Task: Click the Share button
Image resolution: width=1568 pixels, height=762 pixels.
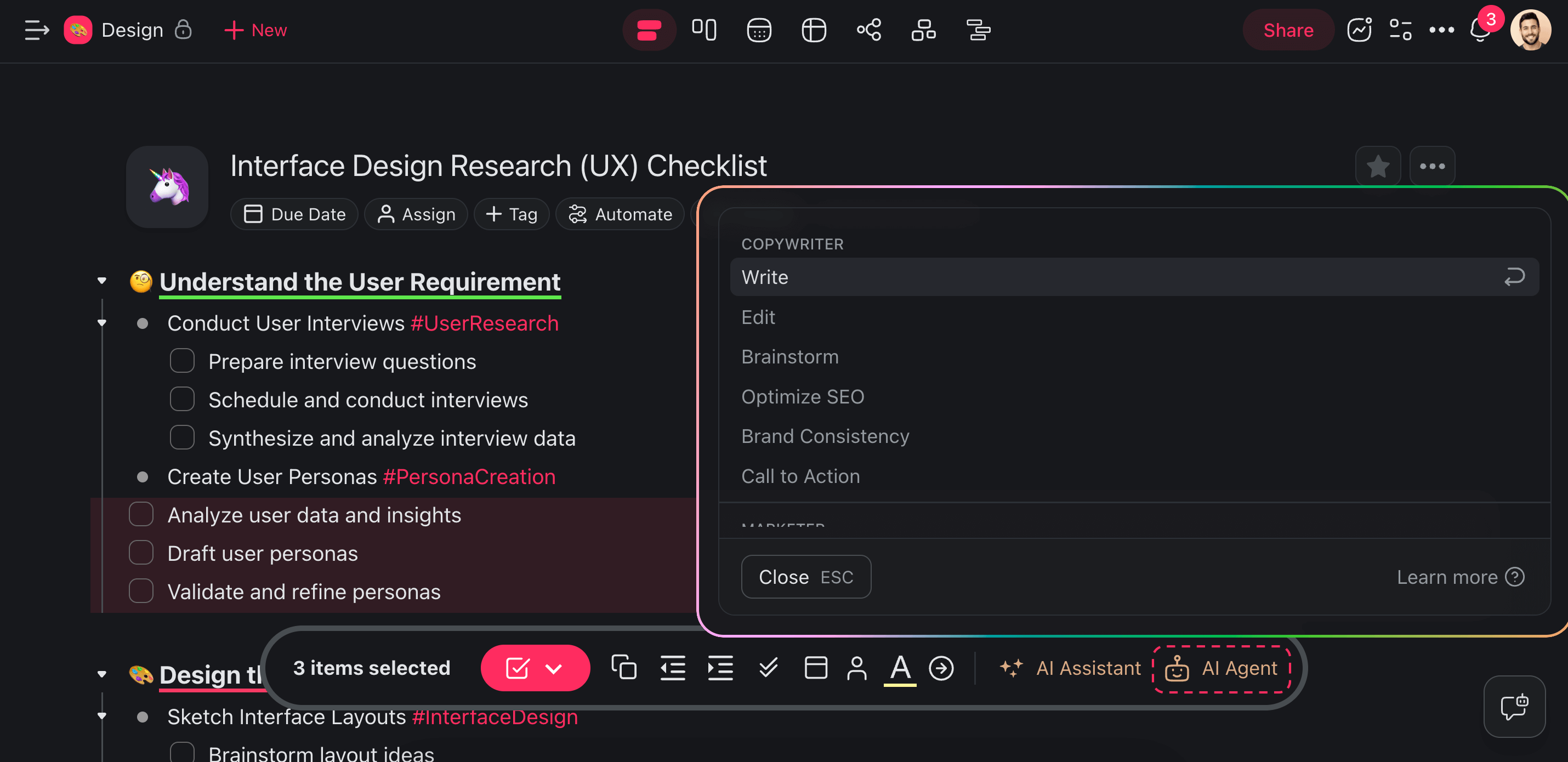Action: (x=1287, y=30)
